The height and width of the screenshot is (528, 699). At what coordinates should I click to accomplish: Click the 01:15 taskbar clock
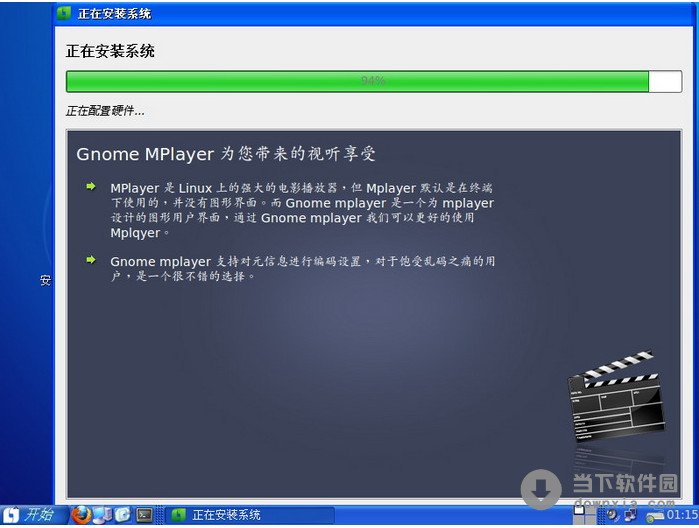682,516
